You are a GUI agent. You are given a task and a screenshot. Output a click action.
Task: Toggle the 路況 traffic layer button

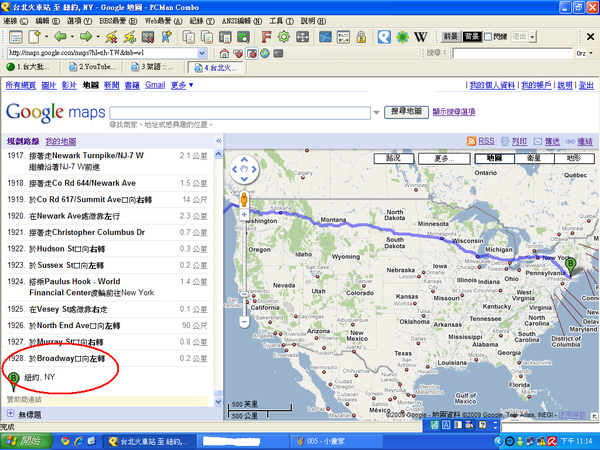tap(394, 158)
